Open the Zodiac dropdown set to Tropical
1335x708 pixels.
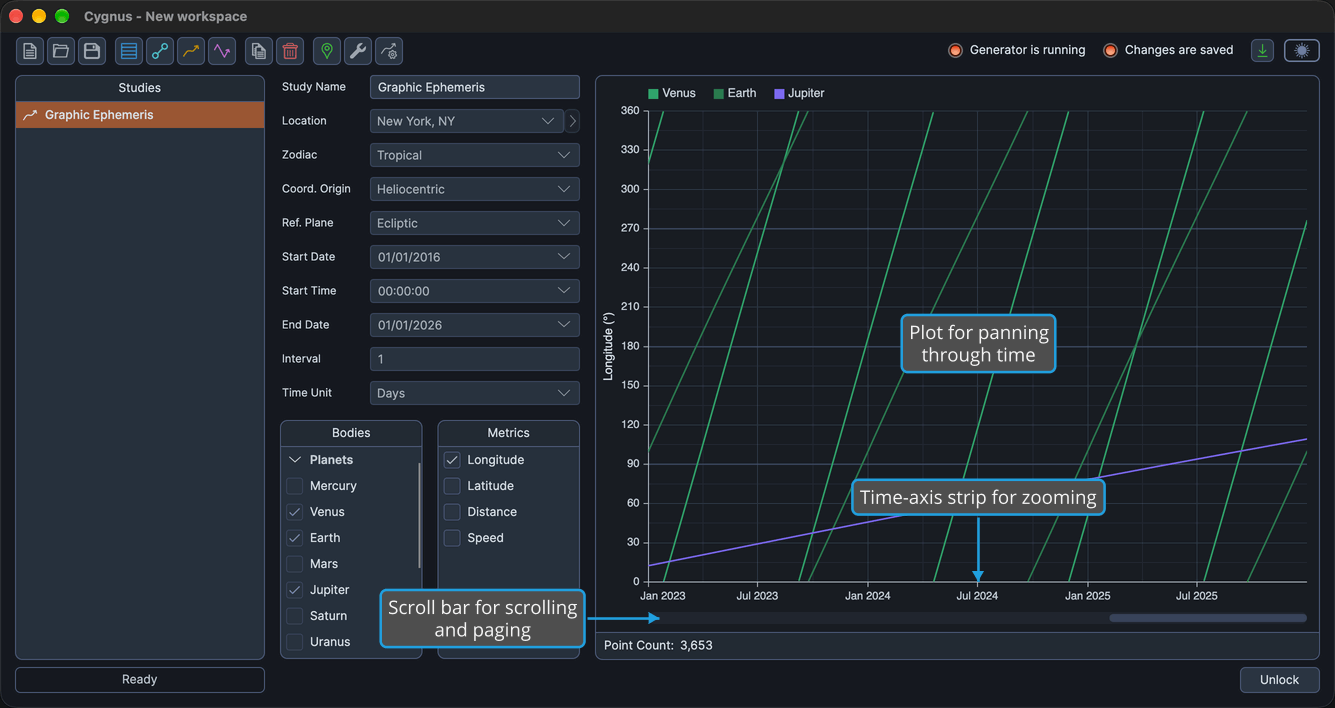[x=475, y=155]
